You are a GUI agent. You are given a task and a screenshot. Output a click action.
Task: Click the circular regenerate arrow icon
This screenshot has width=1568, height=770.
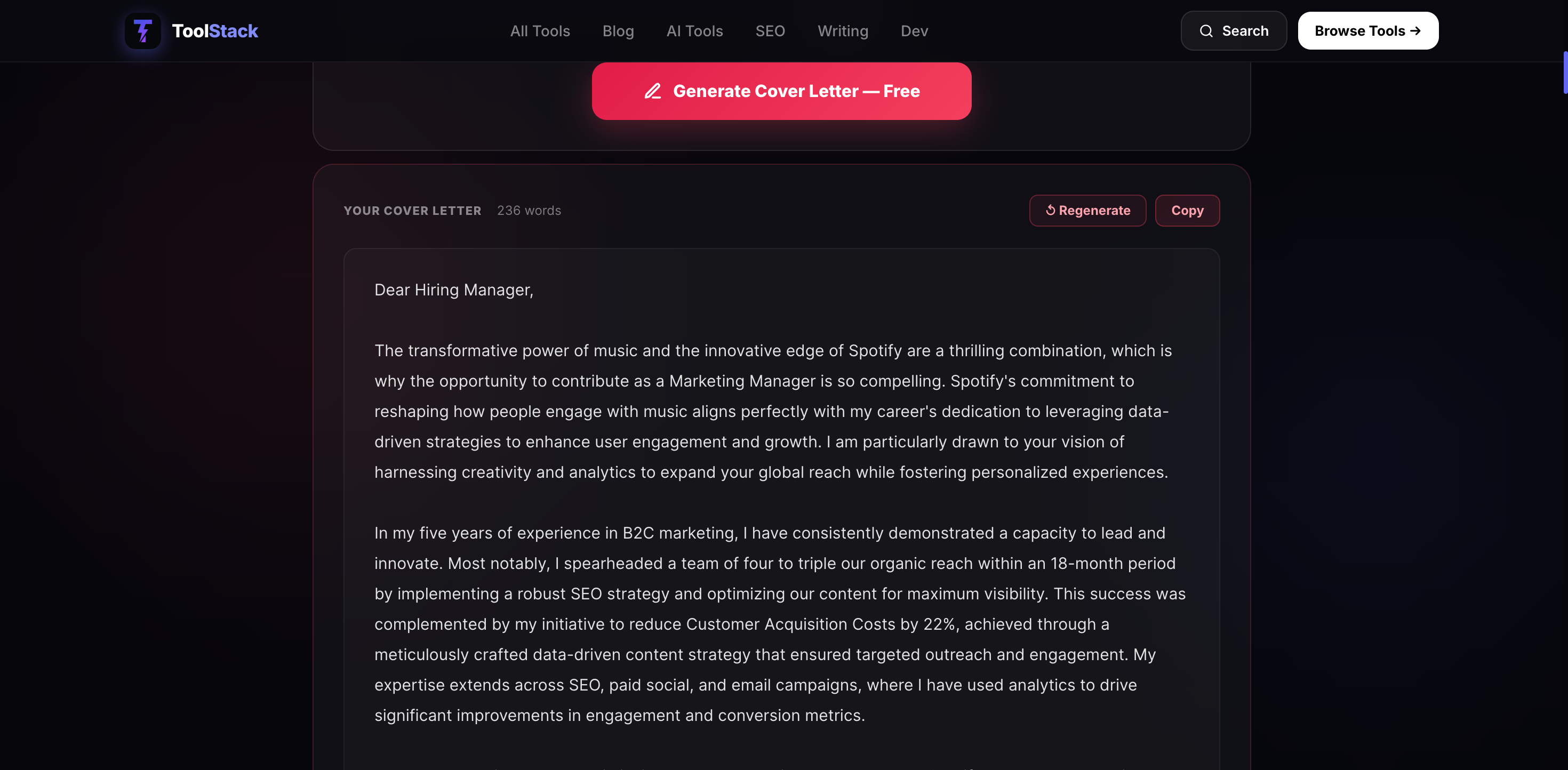click(1050, 210)
